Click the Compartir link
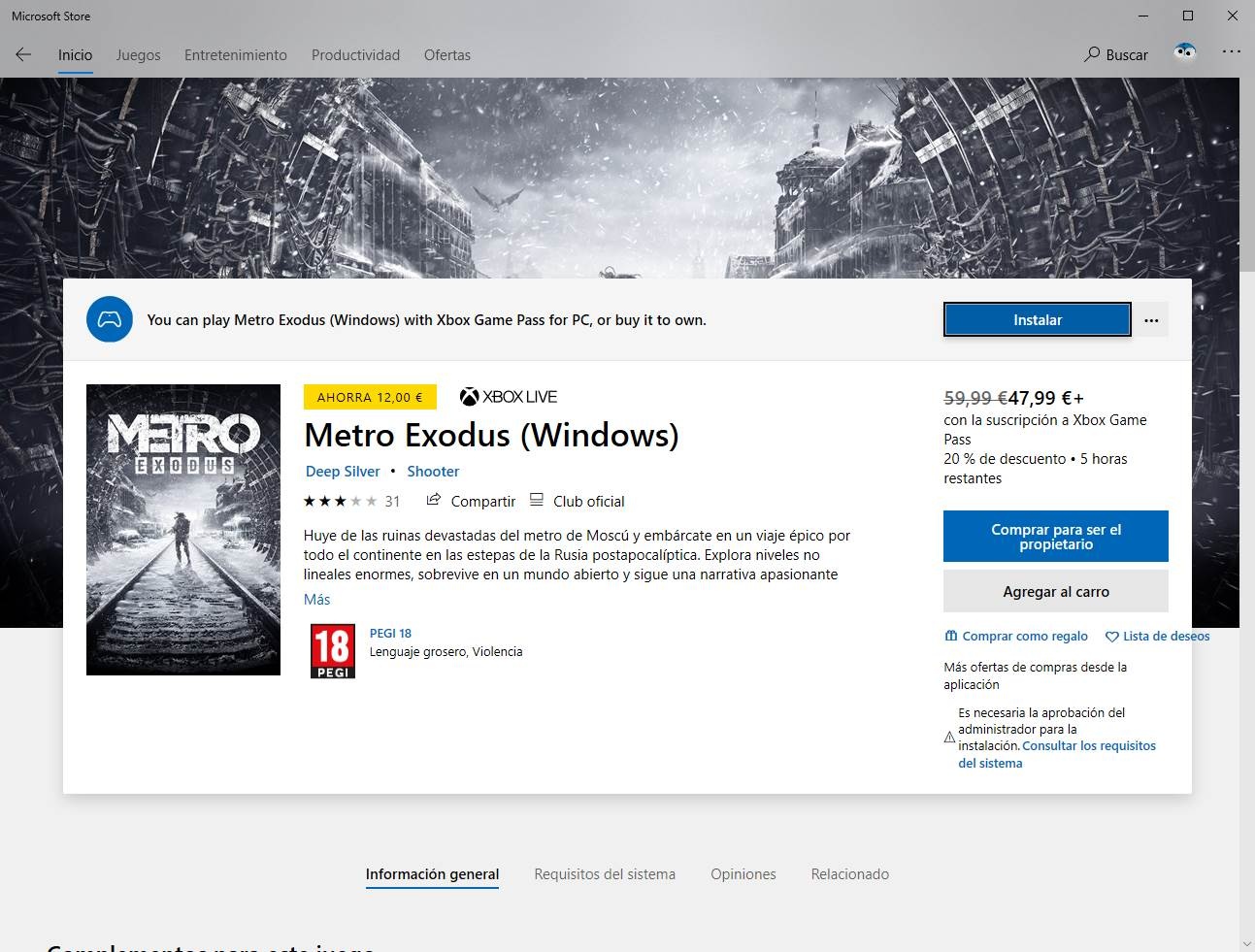 click(483, 502)
